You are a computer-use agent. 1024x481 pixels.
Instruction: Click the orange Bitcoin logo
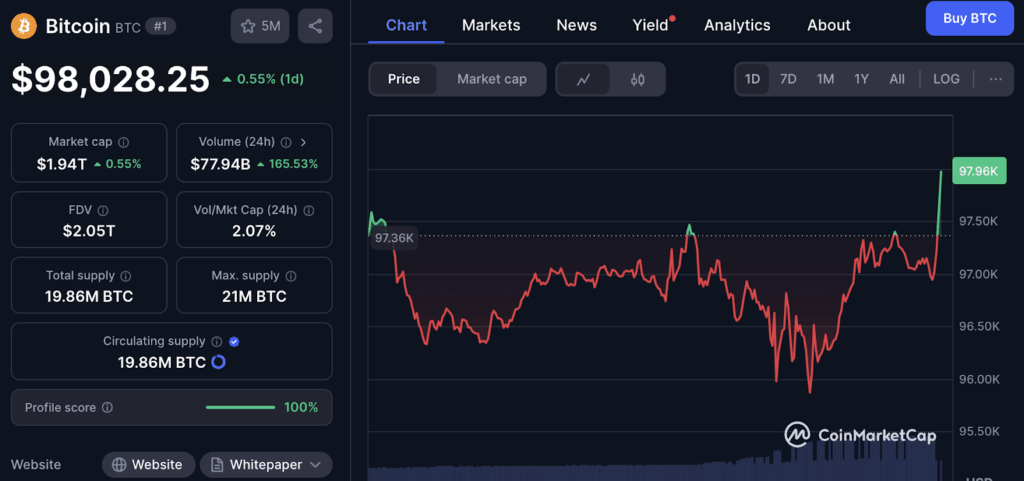(x=23, y=26)
